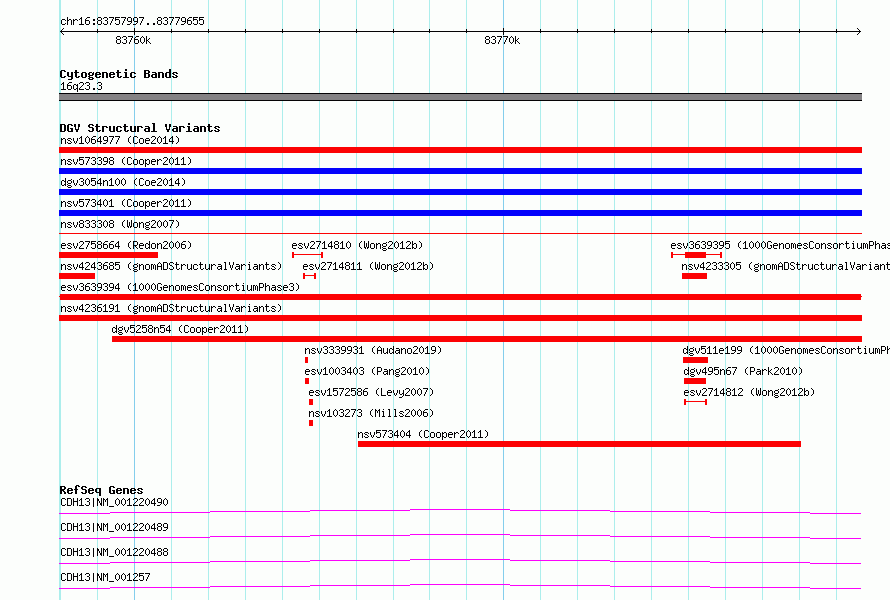Click the red bar for nsv1064977

(x=460, y=150)
